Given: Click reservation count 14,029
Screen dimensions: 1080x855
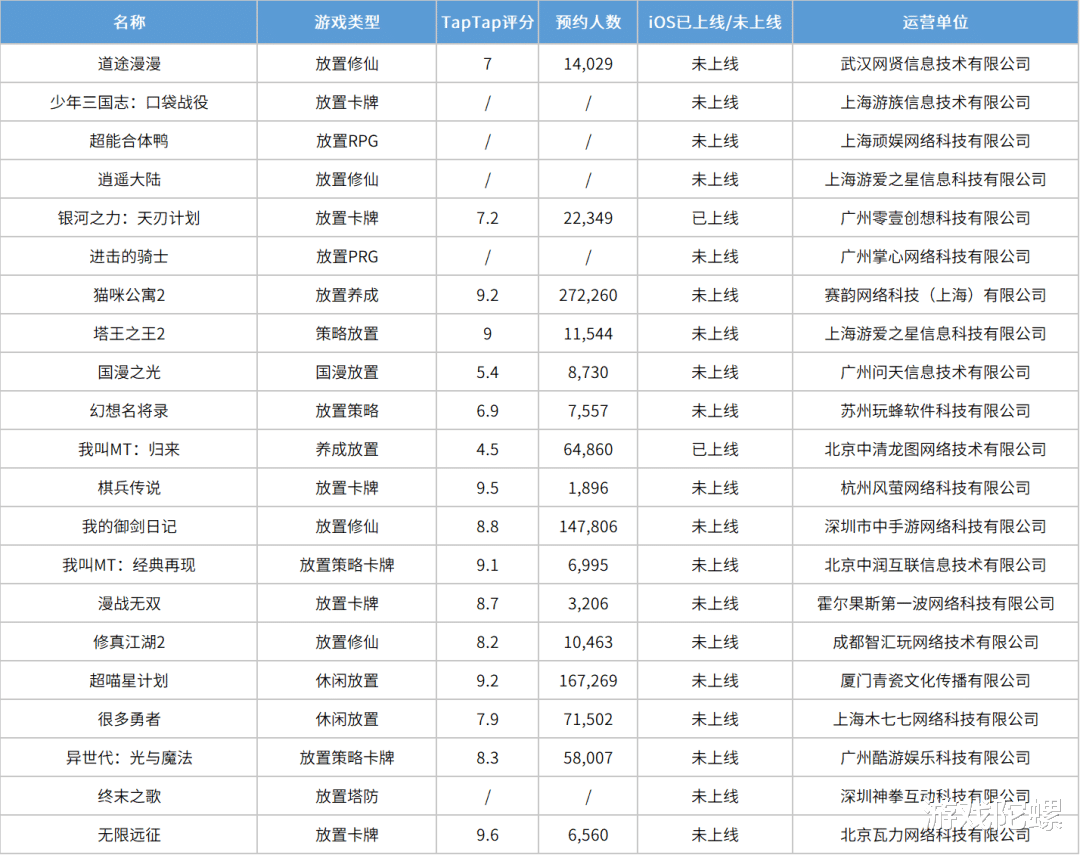Looking at the screenshot, I should [588, 64].
